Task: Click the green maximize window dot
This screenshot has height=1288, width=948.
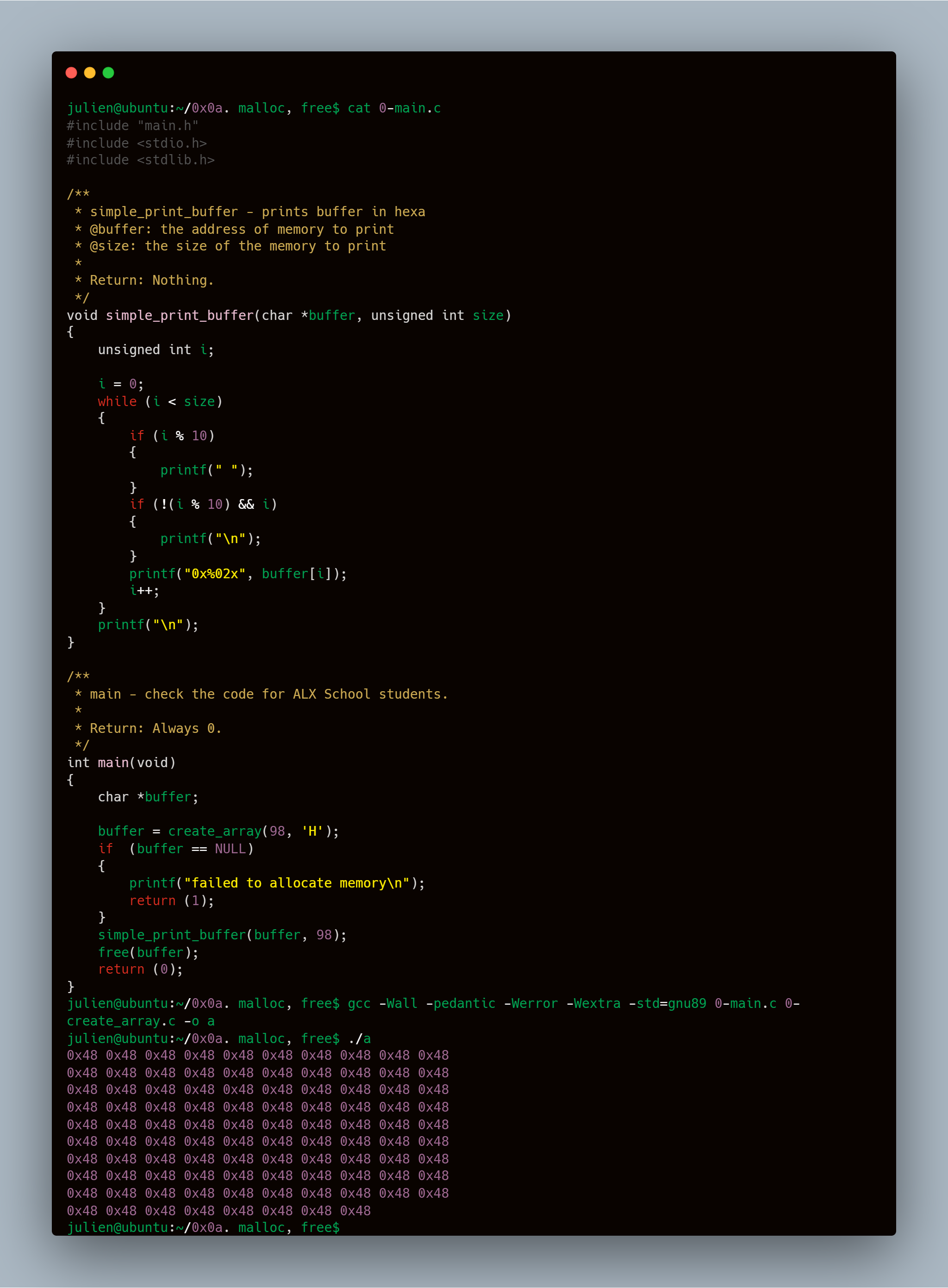Action: click(x=108, y=73)
